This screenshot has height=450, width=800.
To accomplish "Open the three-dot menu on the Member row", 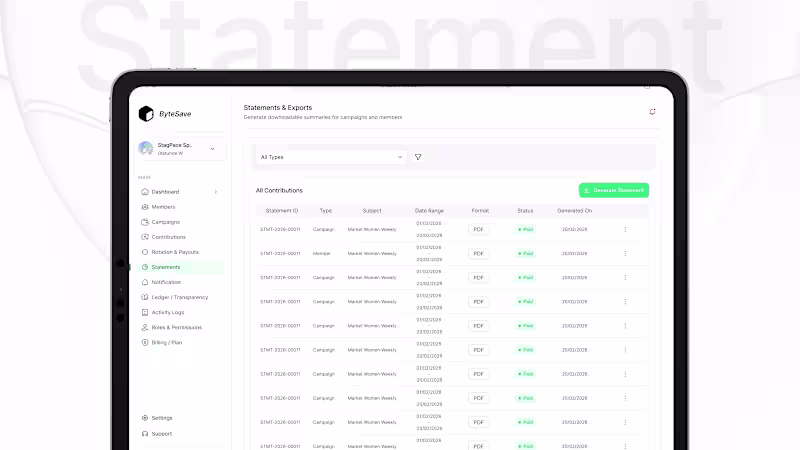I will click(x=625, y=254).
